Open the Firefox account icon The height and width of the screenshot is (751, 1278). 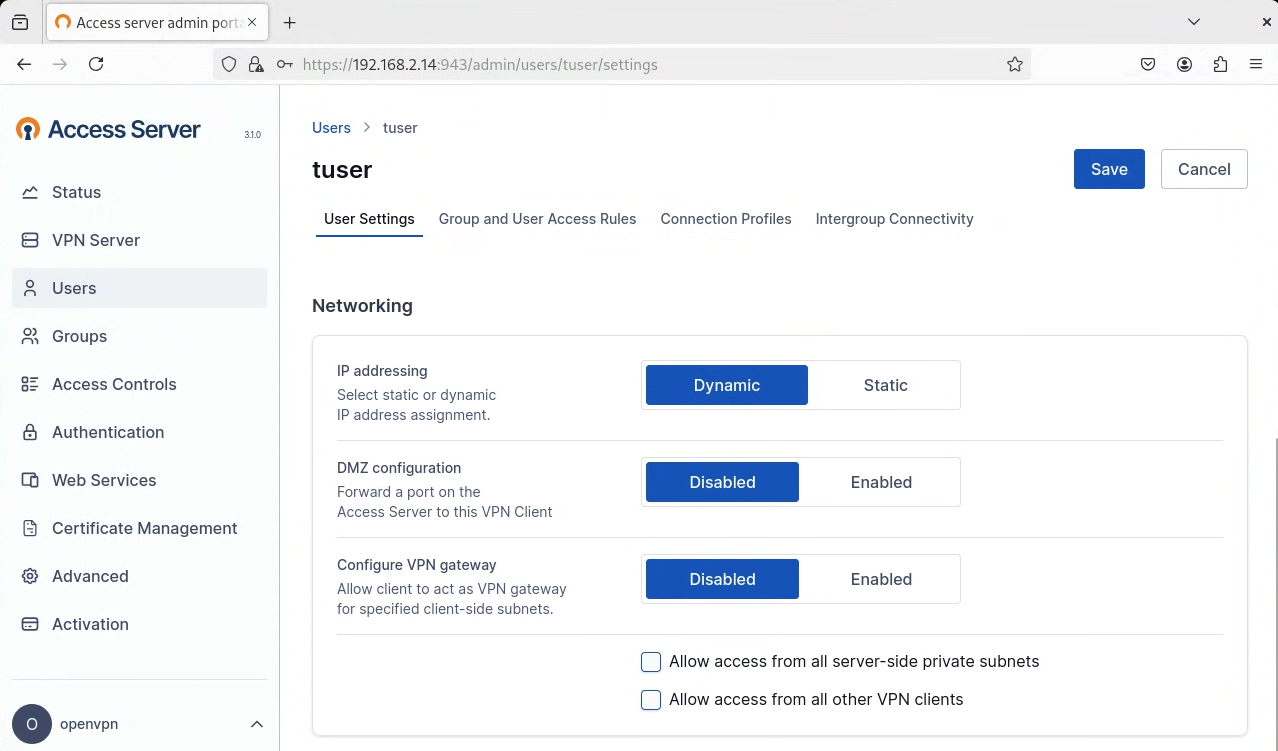(x=1184, y=64)
